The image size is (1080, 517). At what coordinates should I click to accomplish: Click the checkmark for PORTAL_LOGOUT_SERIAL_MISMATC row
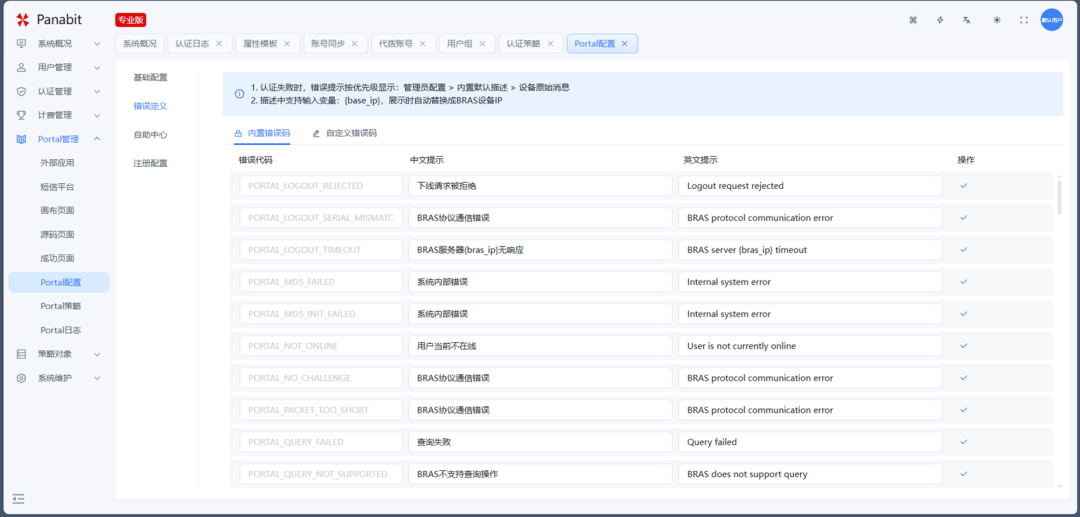tap(964, 218)
